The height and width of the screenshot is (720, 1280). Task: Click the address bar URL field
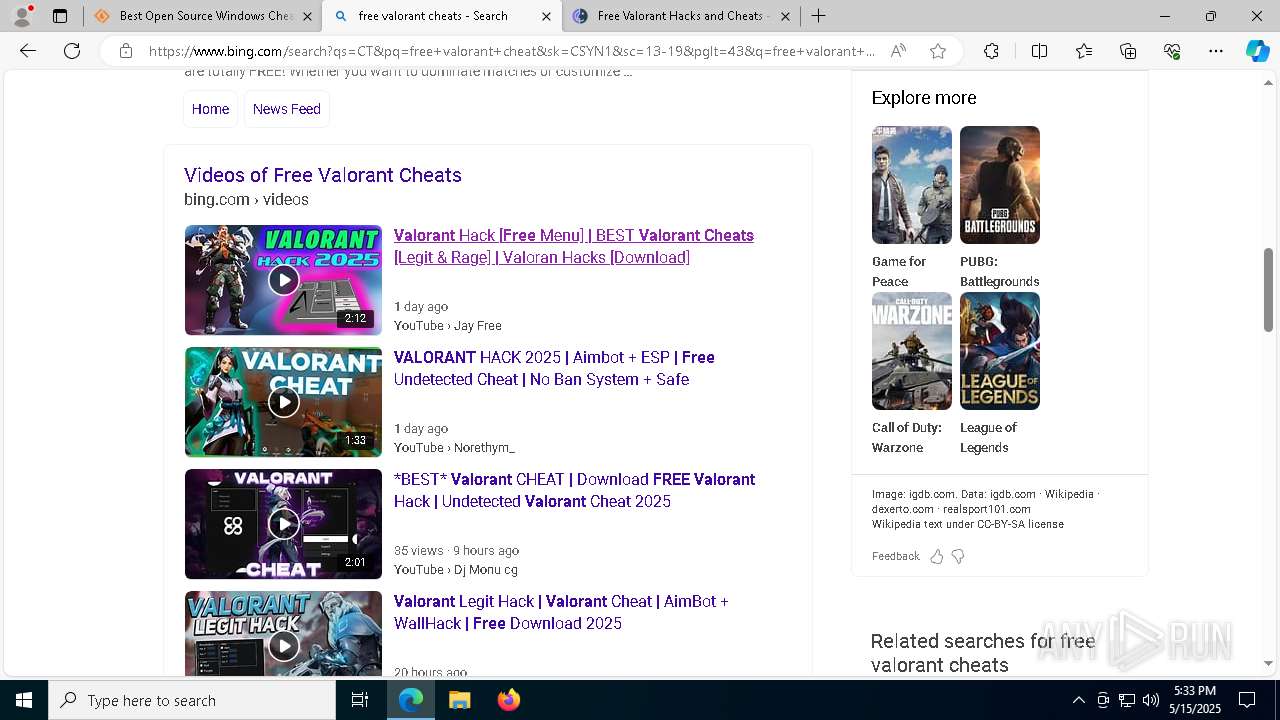tap(512, 51)
